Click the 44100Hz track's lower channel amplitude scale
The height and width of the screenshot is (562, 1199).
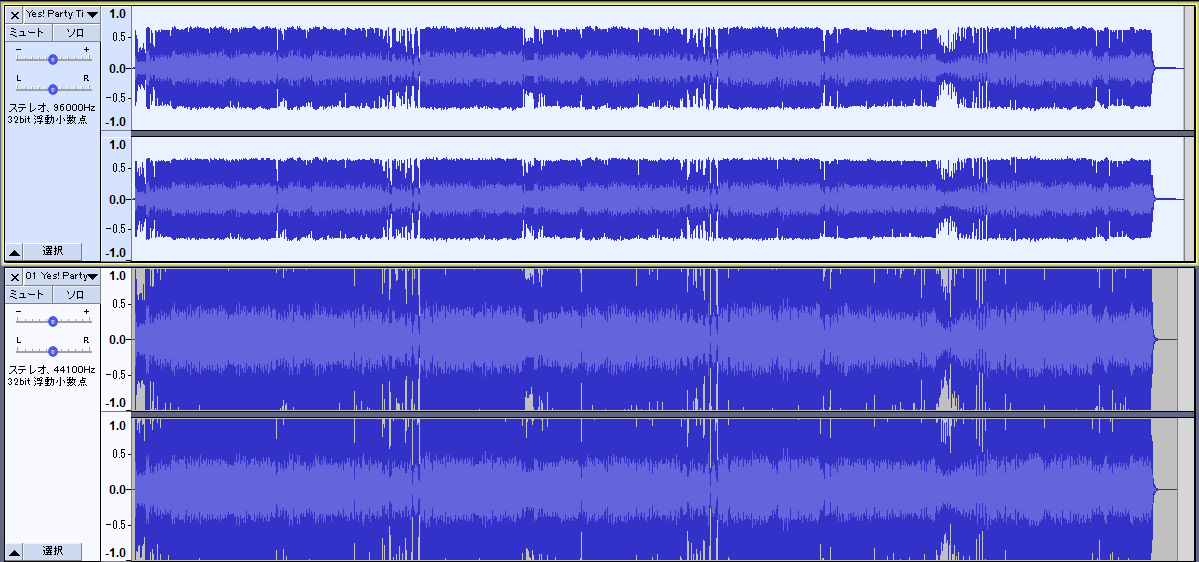pos(116,489)
